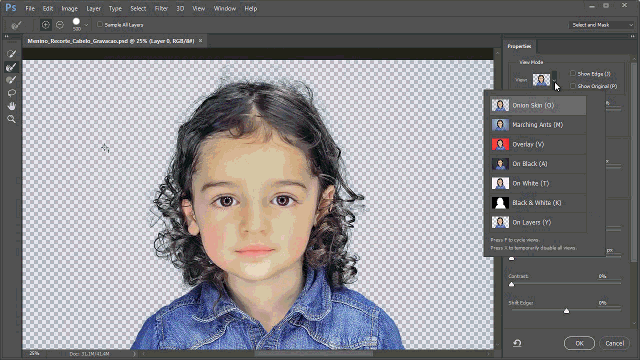Choose On White (T) view
Viewport: 640px width, 360px height.
click(x=538, y=183)
